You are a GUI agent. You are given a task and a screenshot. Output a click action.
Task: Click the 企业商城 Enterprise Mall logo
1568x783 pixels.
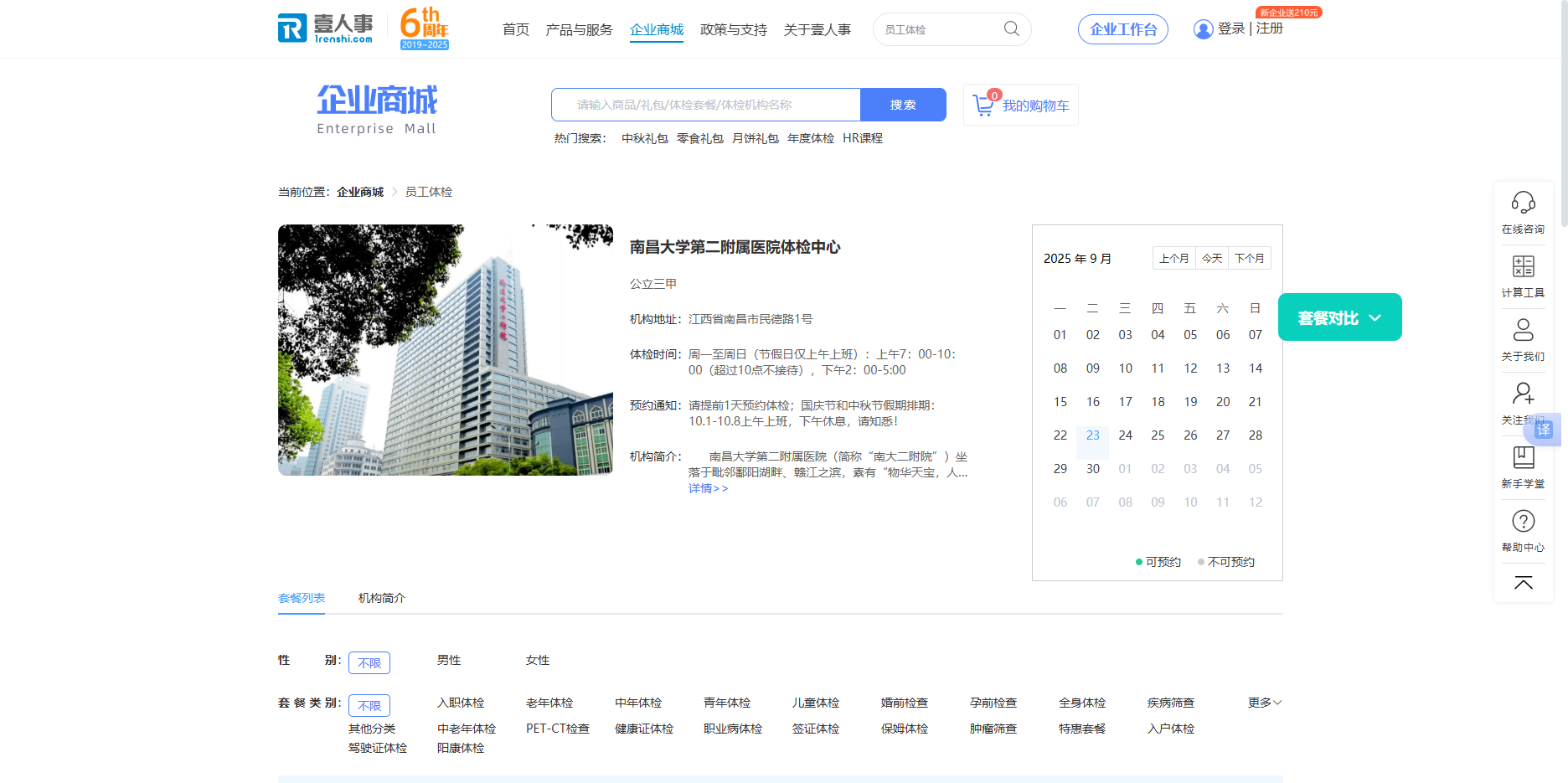[x=377, y=110]
